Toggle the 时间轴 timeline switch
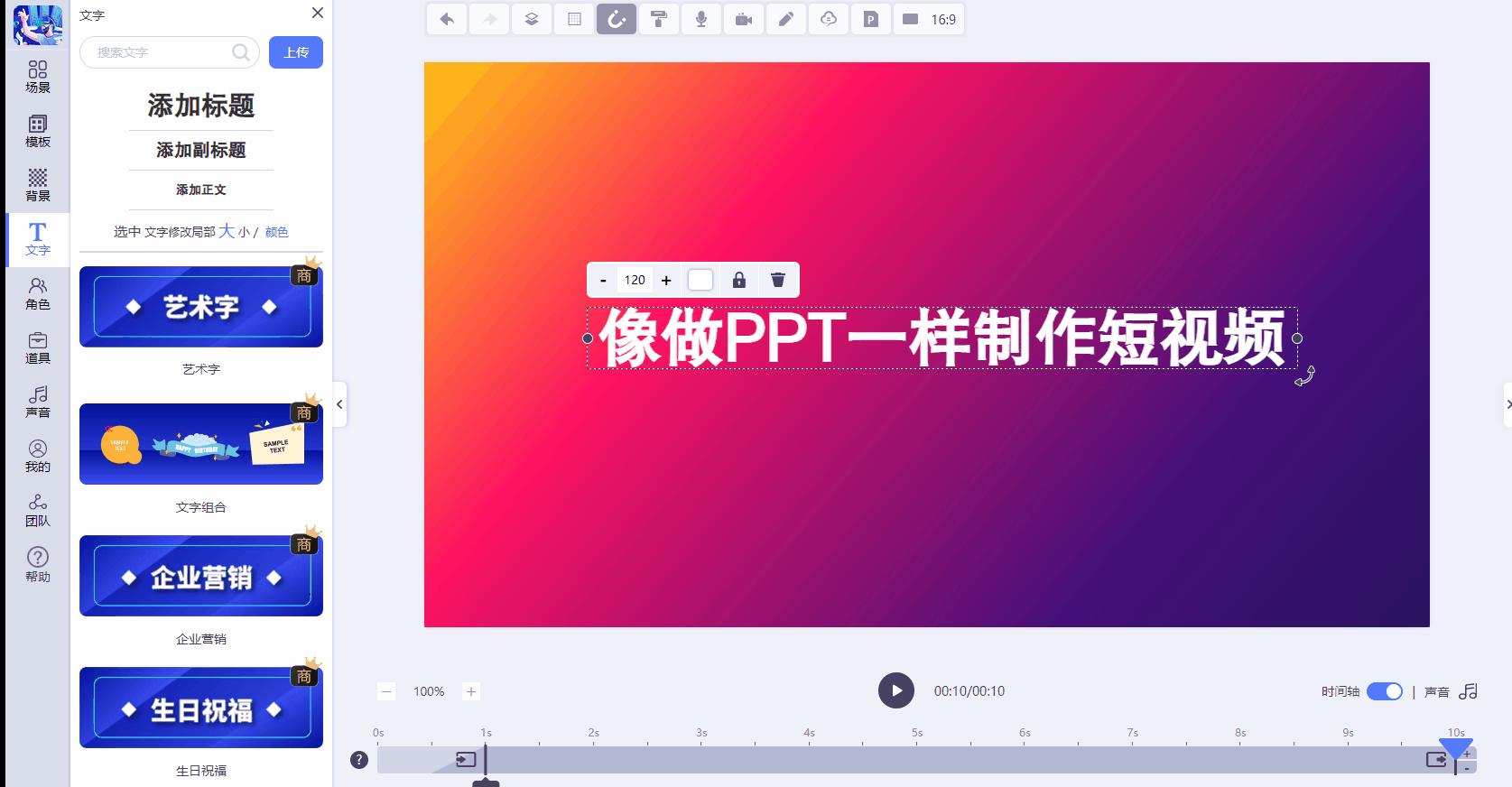Image resolution: width=1512 pixels, height=787 pixels. 1385,691
